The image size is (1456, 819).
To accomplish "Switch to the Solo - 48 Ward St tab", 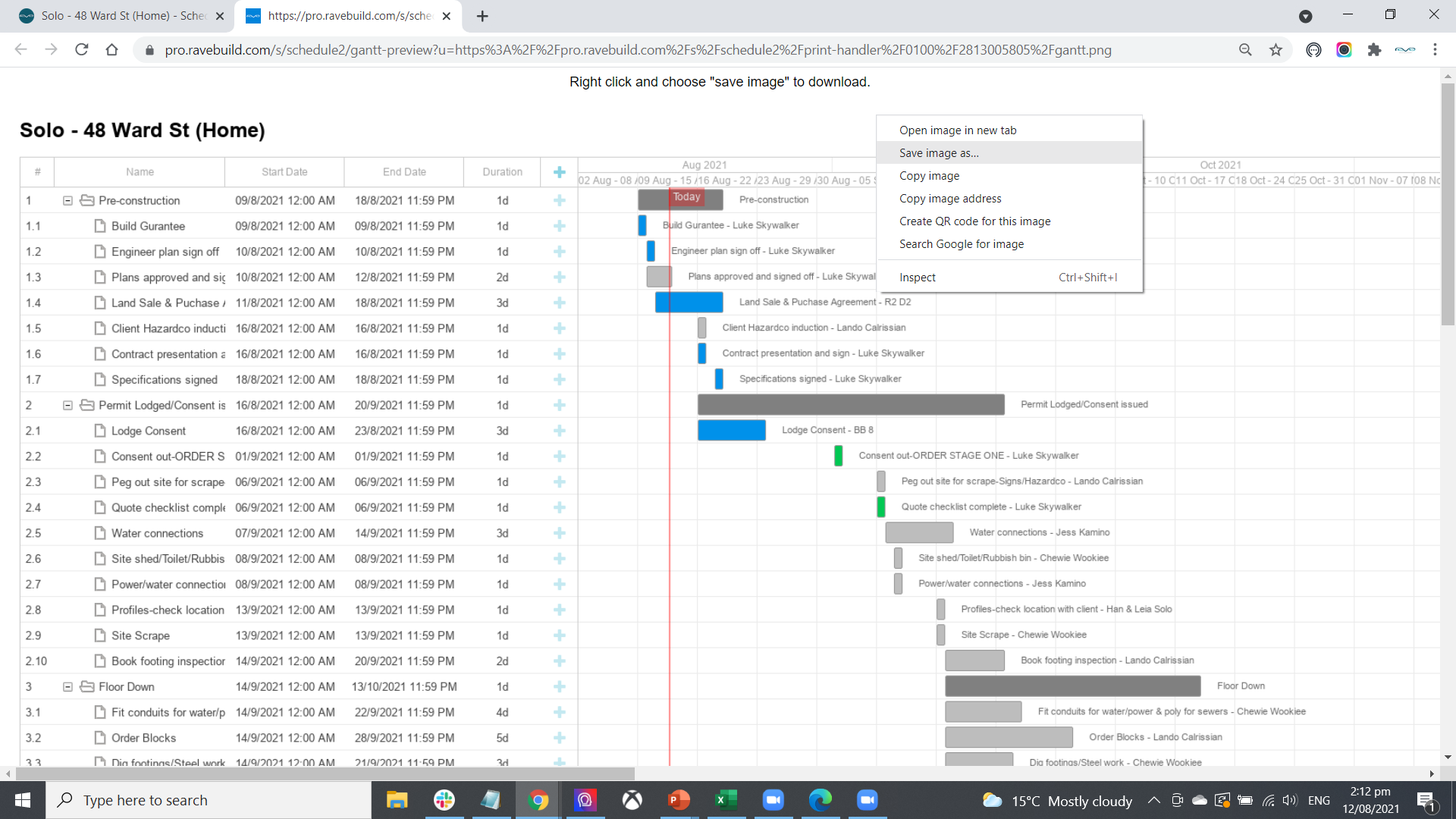I will coord(121,15).
